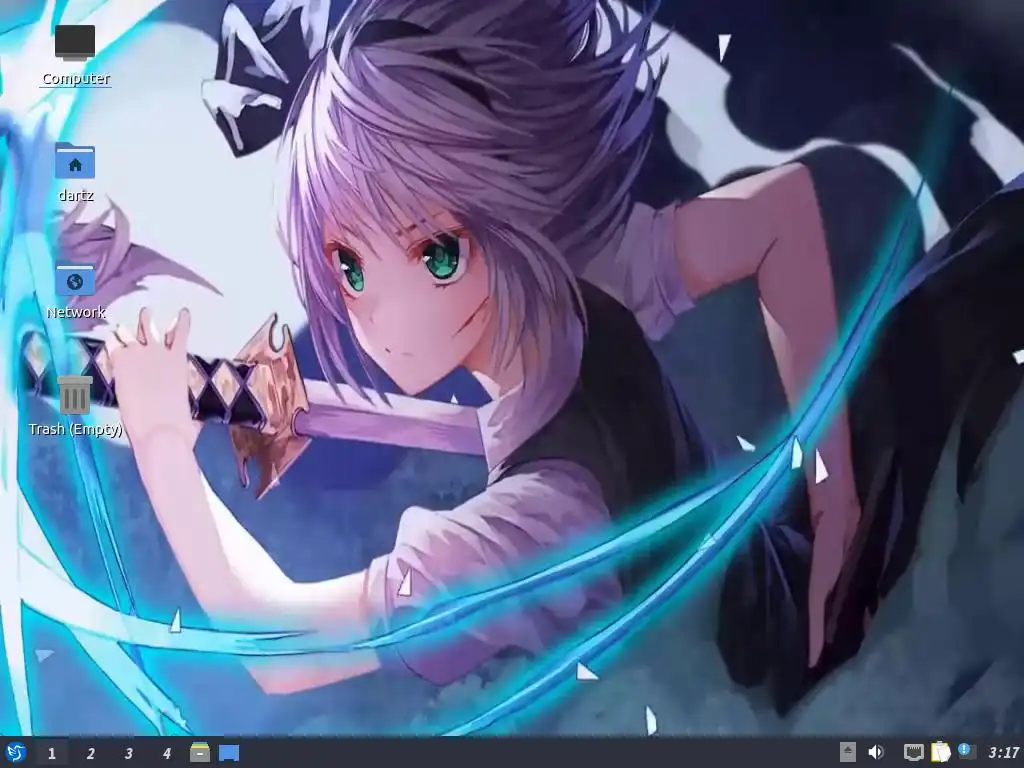Select the 'Computer' icon label text

[x=76, y=79]
